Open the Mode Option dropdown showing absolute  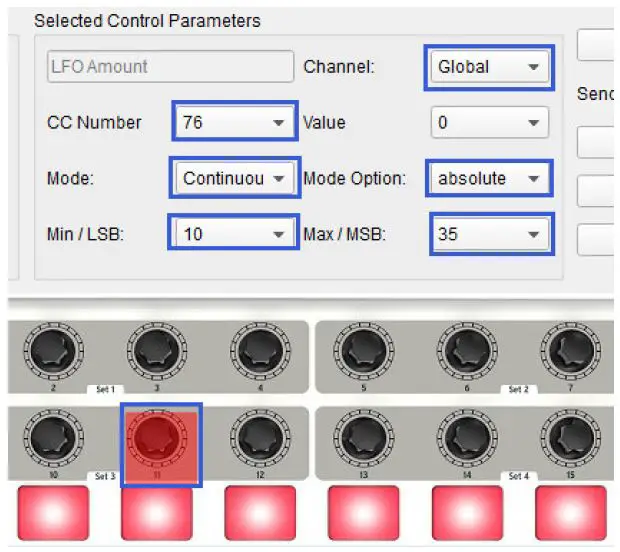pos(490,178)
